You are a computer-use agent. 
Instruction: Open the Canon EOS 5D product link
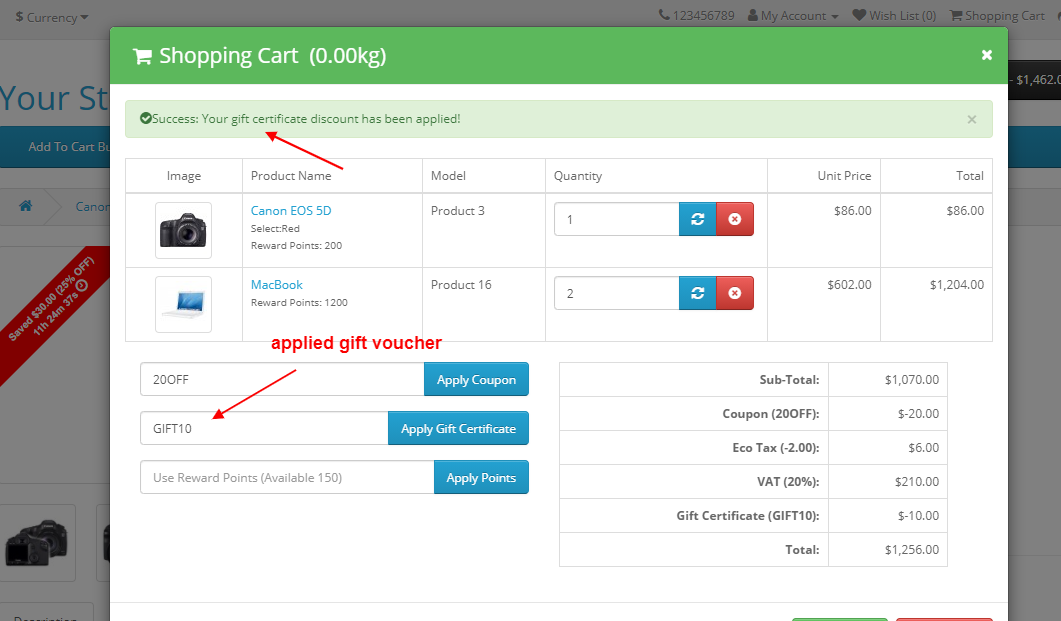[x=289, y=210]
